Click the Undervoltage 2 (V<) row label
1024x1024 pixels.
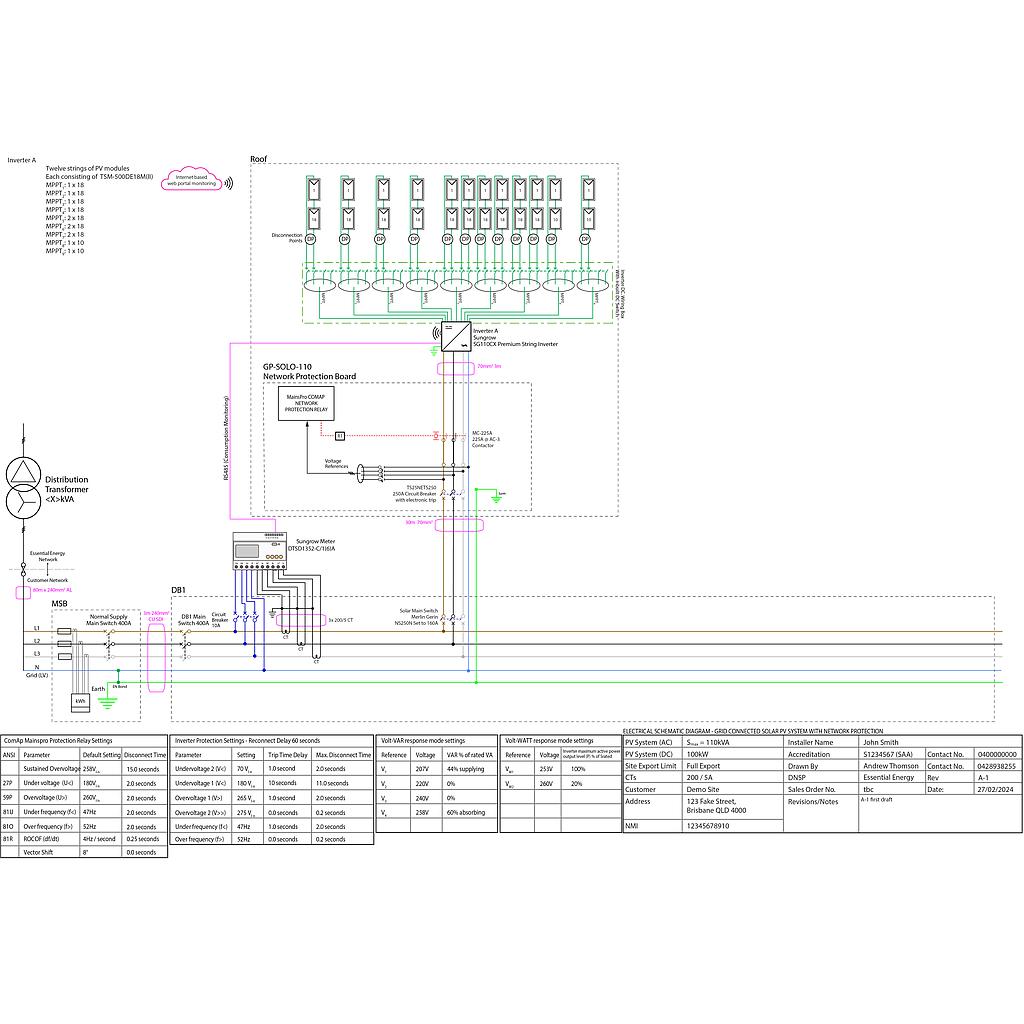point(202,769)
